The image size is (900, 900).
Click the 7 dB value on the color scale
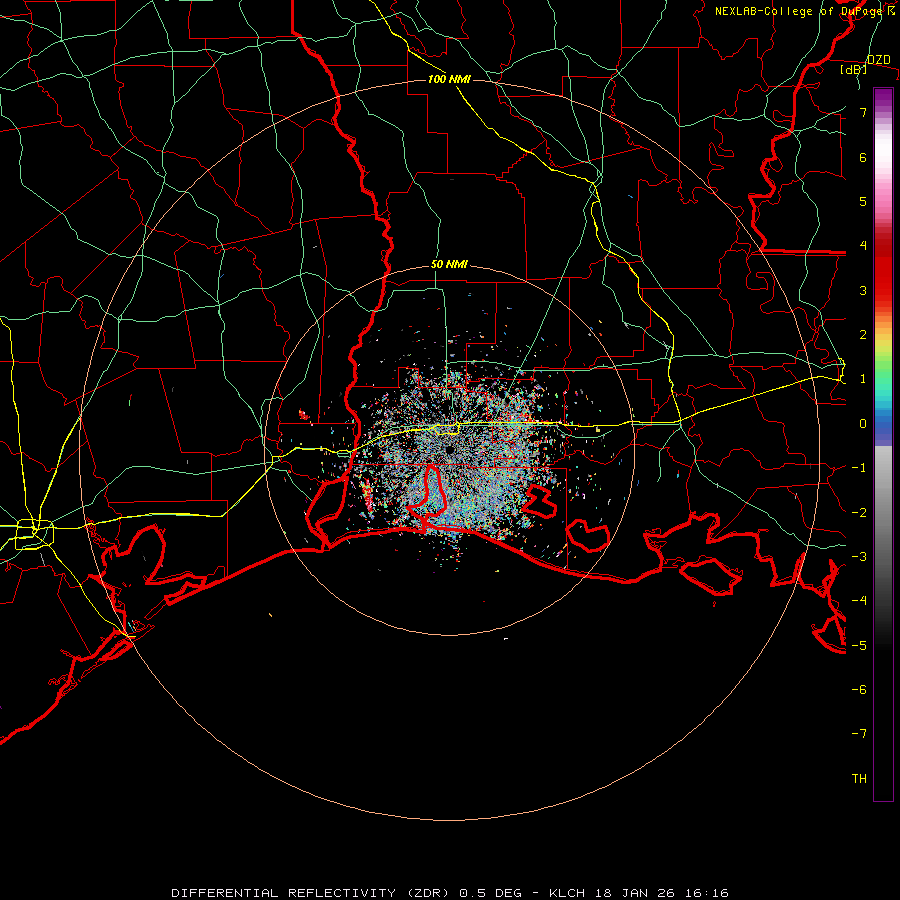point(863,113)
